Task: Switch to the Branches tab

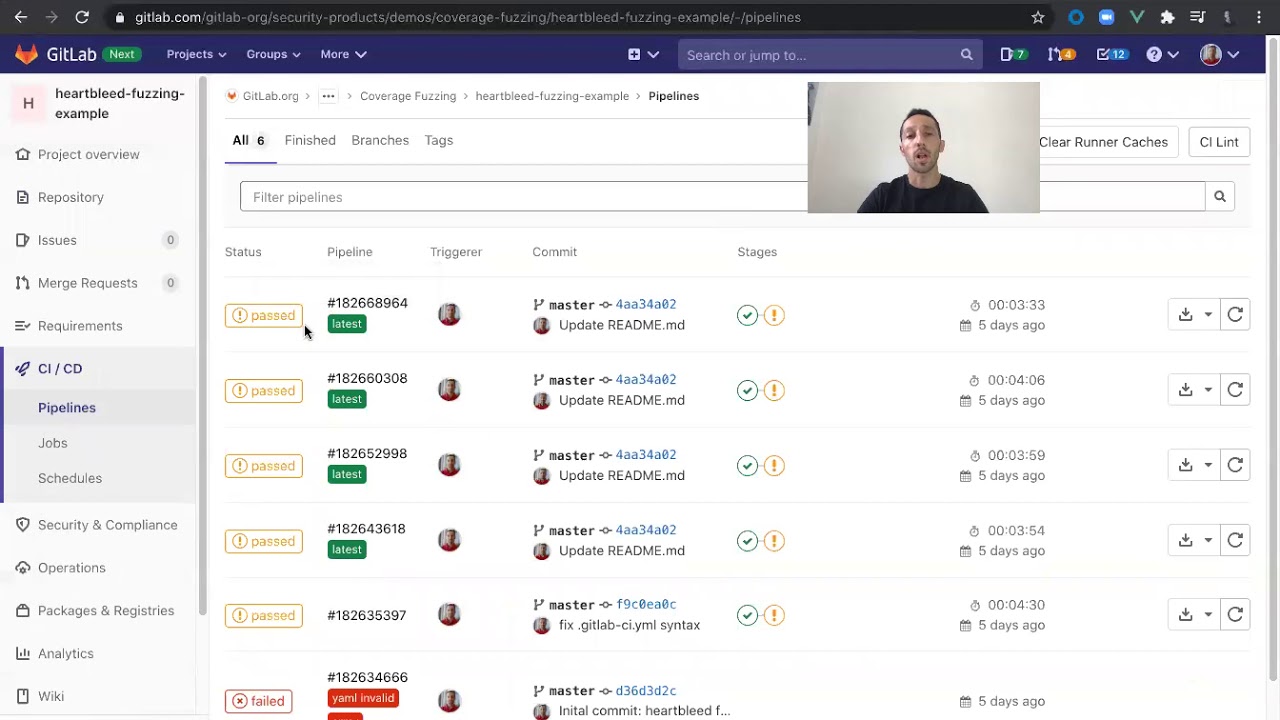Action: coord(380,140)
